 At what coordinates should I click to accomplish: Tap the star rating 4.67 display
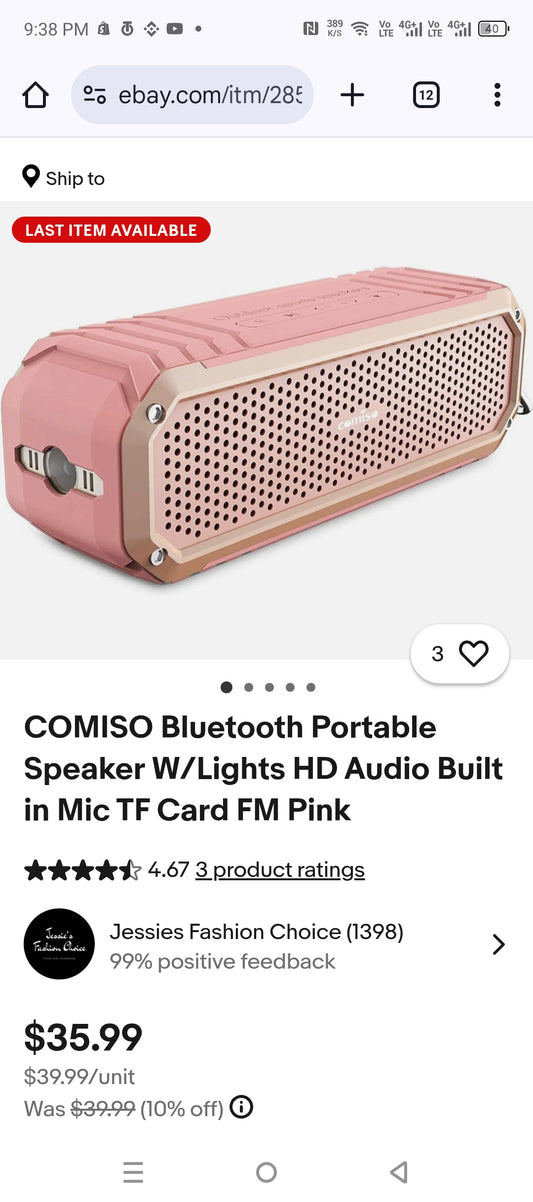pos(106,870)
